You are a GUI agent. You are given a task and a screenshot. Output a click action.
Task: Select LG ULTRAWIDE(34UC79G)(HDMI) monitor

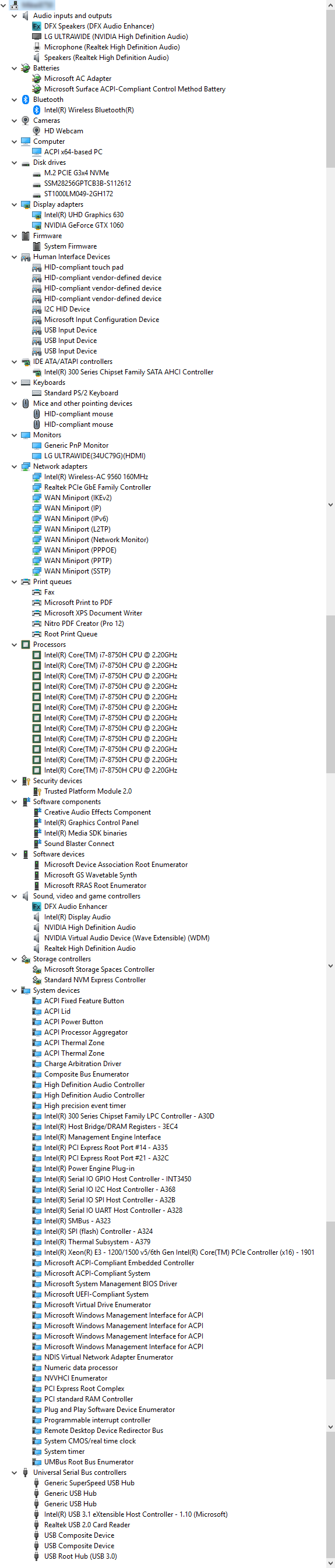(95, 456)
